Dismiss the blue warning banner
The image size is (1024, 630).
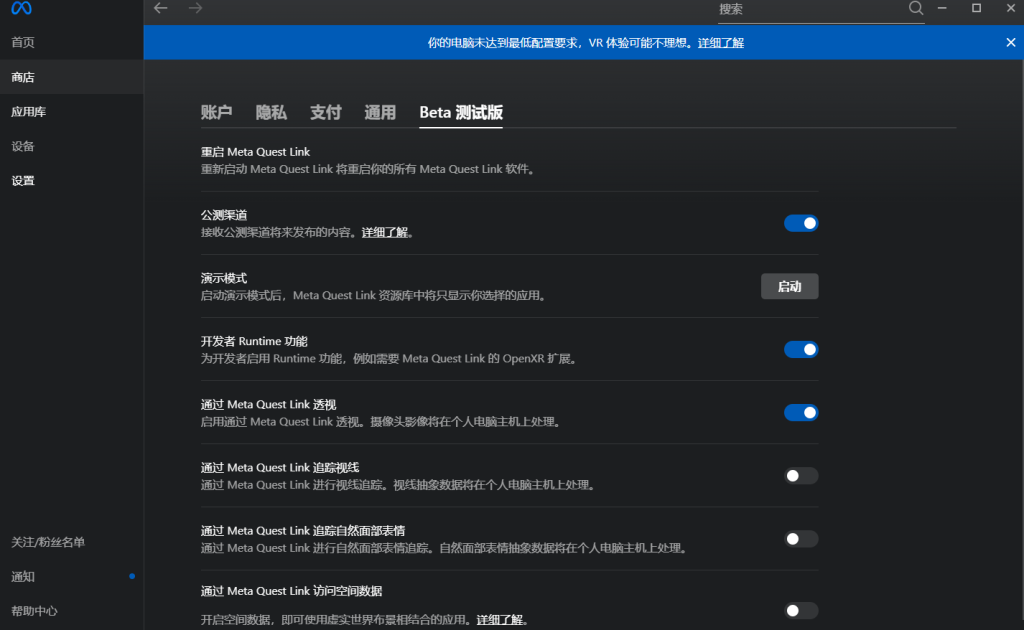[1010, 42]
